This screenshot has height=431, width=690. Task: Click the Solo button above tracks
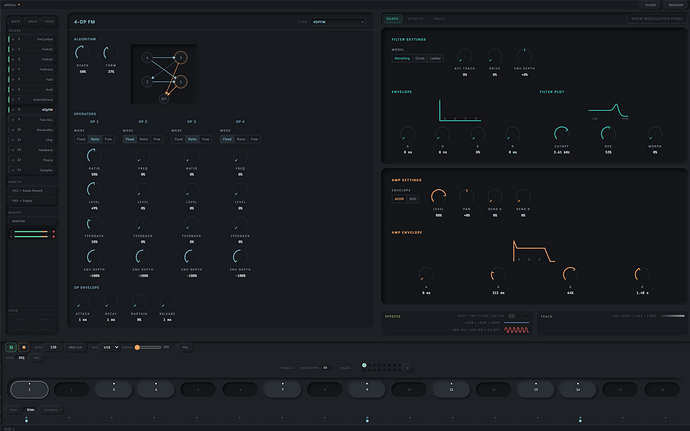click(x=33, y=21)
